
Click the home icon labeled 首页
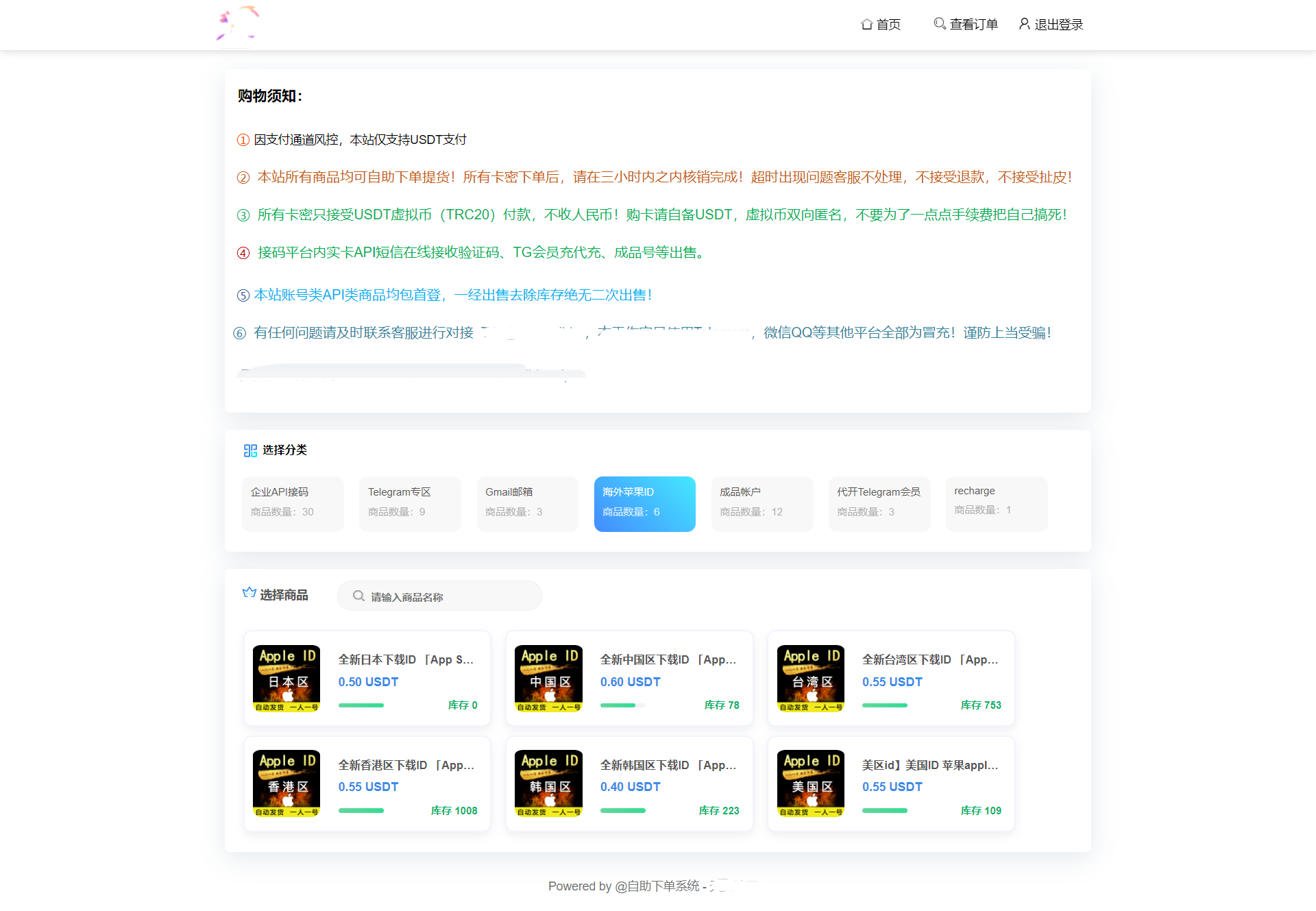867,25
